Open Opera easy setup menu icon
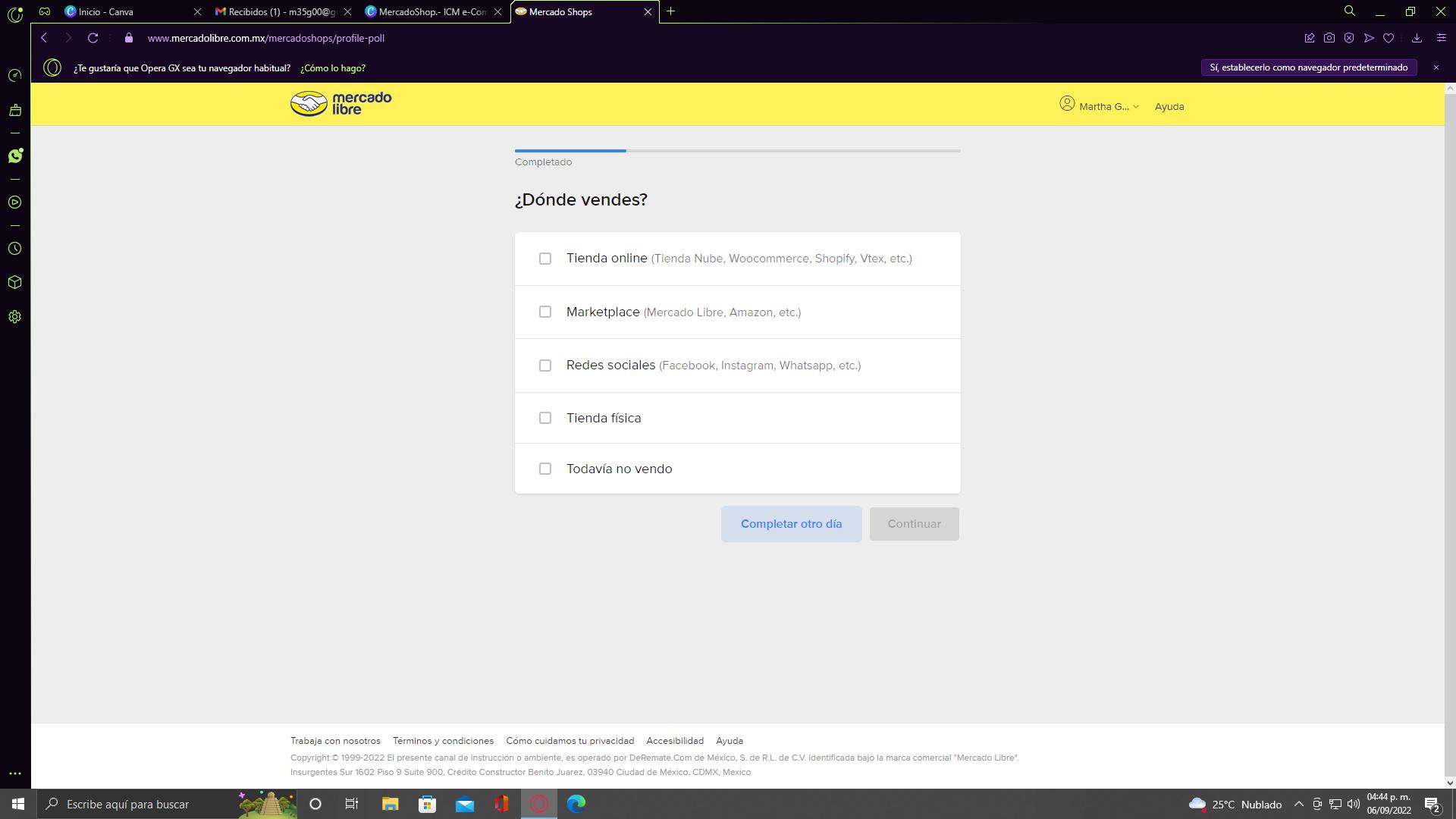This screenshot has height=819, width=1456. (x=1442, y=38)
